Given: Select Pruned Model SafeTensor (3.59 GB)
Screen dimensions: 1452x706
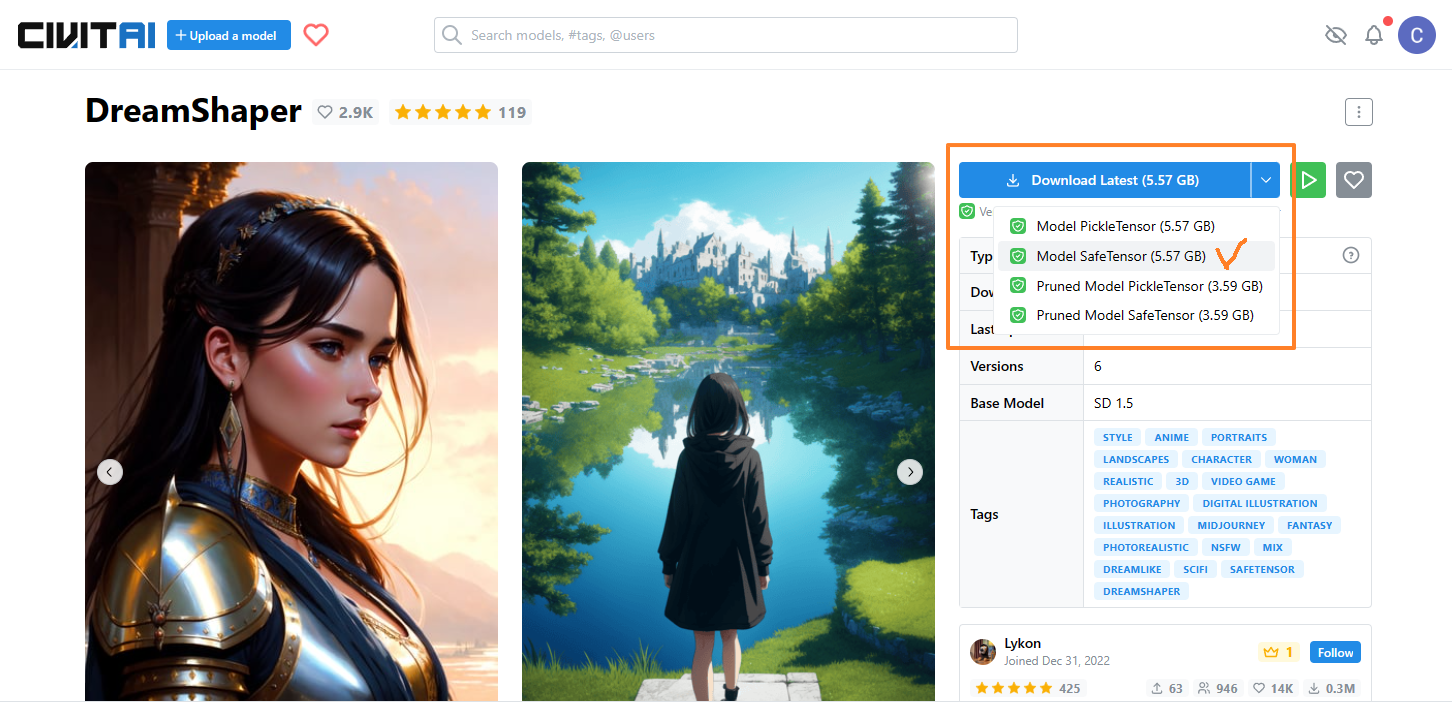Looking at the screenshot, I should tap(1136, 315).
